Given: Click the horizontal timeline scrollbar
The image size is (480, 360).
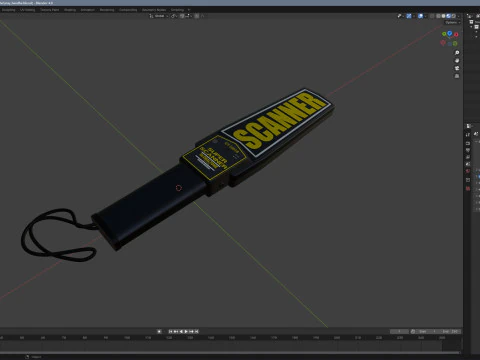Looking at the screenshot, I should click(x=230, y=352).
